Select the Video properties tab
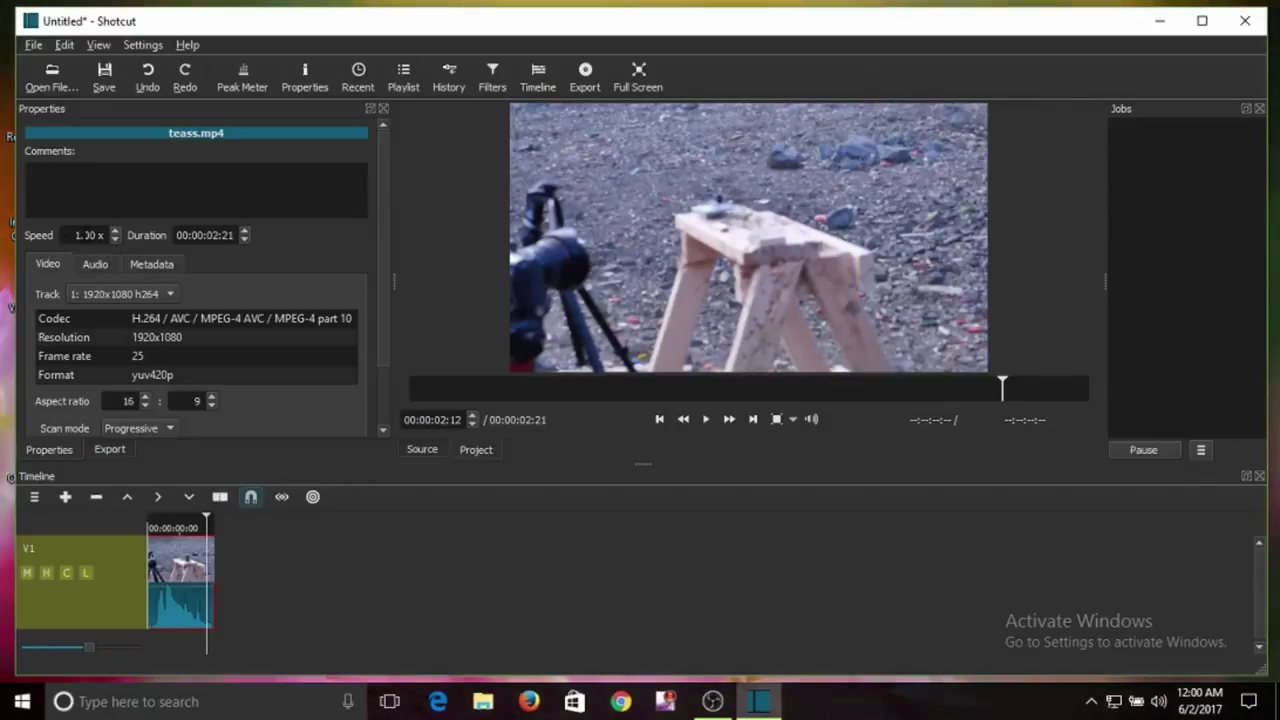Viewport: 1280px width, 720px height. pos(48,264)
